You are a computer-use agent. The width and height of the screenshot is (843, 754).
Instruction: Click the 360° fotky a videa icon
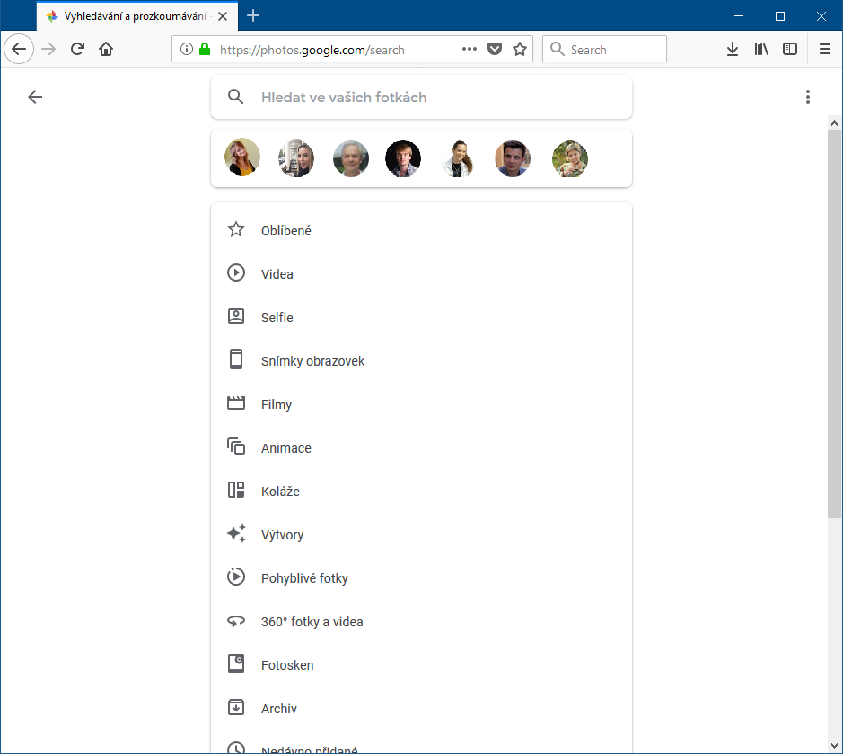pyautogui.click(x=235, y=621)
